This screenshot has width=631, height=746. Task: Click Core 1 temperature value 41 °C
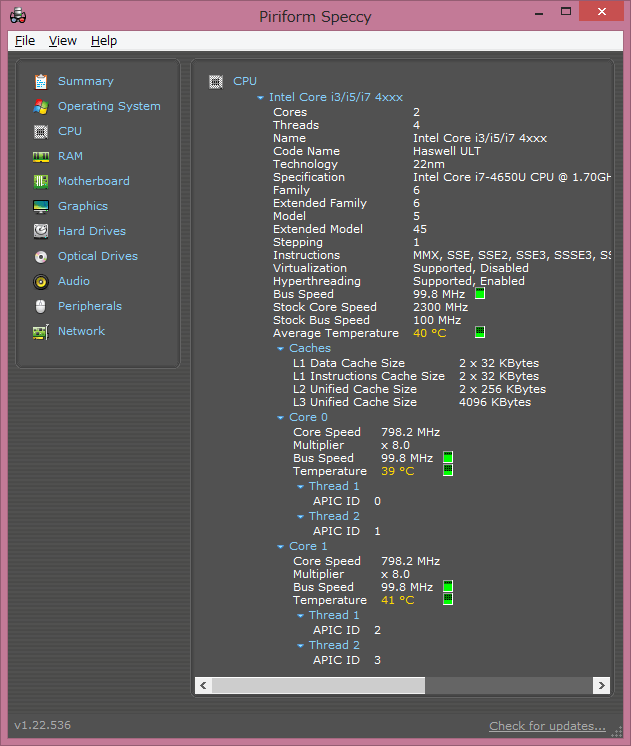pyautogui.click(x=397, y=600)
